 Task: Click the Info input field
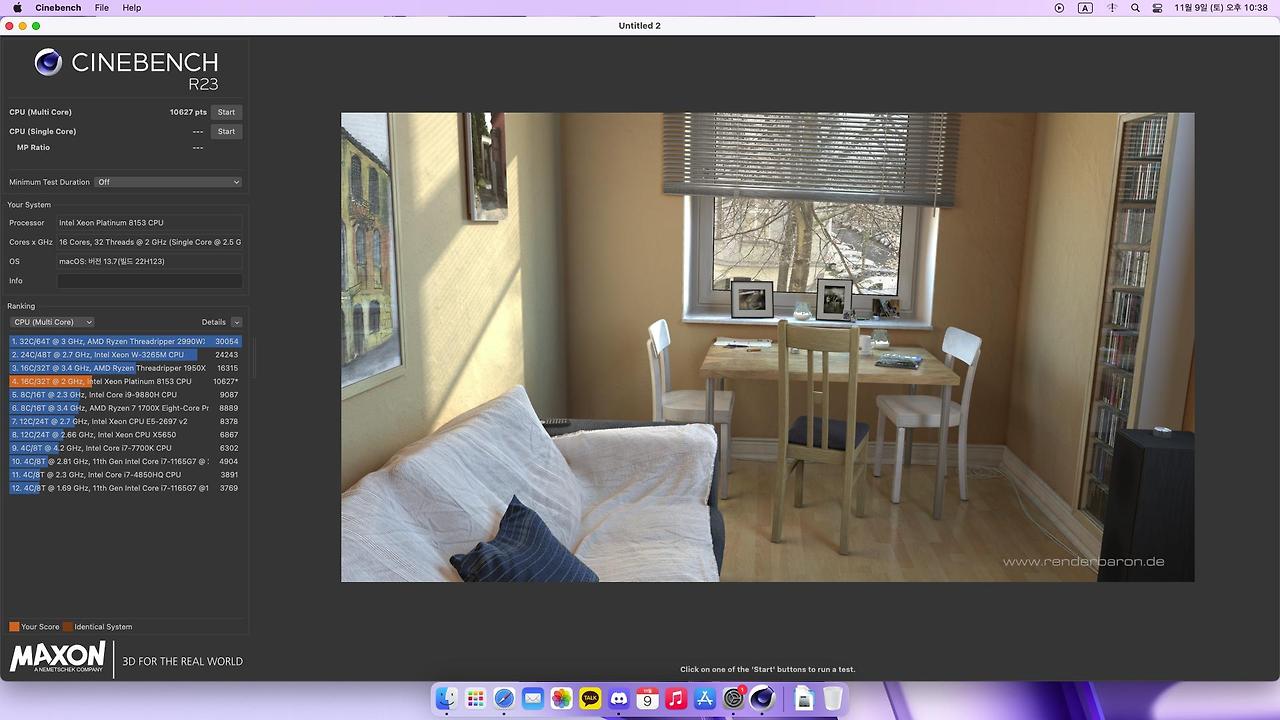coord(149,281)
